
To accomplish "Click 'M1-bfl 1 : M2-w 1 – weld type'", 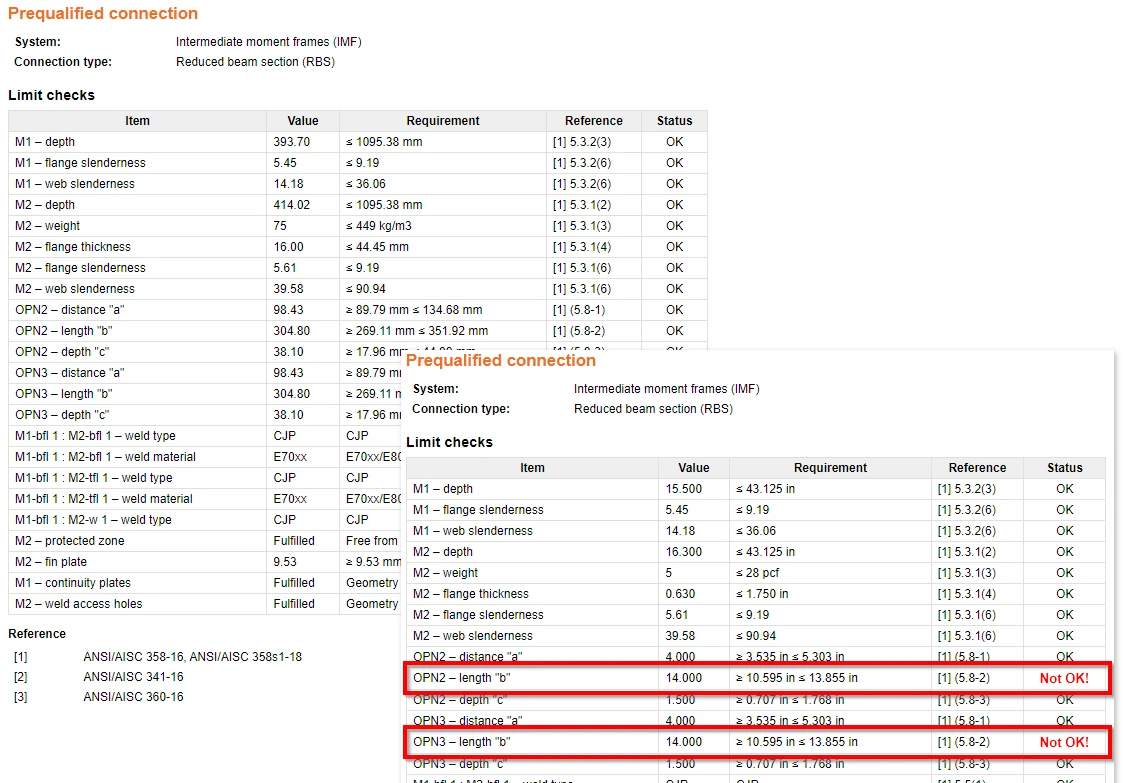I will point(93,520).
